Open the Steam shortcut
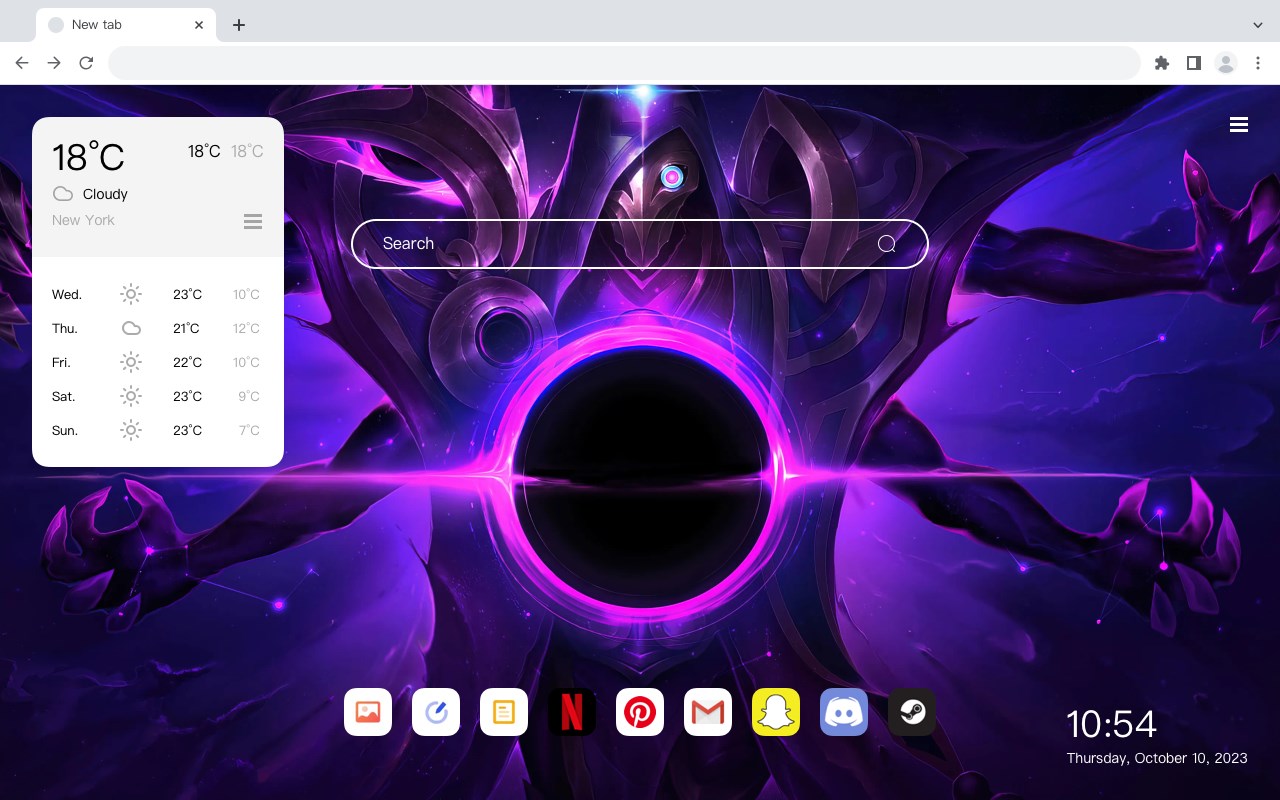Image resolution: width=1280 pixels, height=800 pixels. (x=912, y=712)
